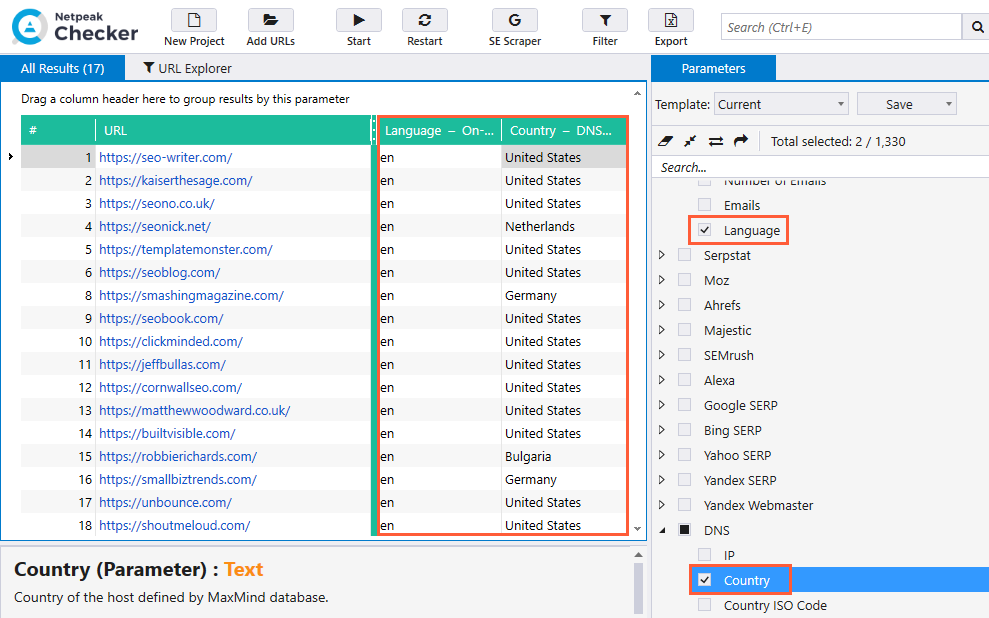The height and width of the screenshot is (618, 989).
Task: Click the results table scroll-down arrow
Action: pyautogui.click(x=637, y=529)
